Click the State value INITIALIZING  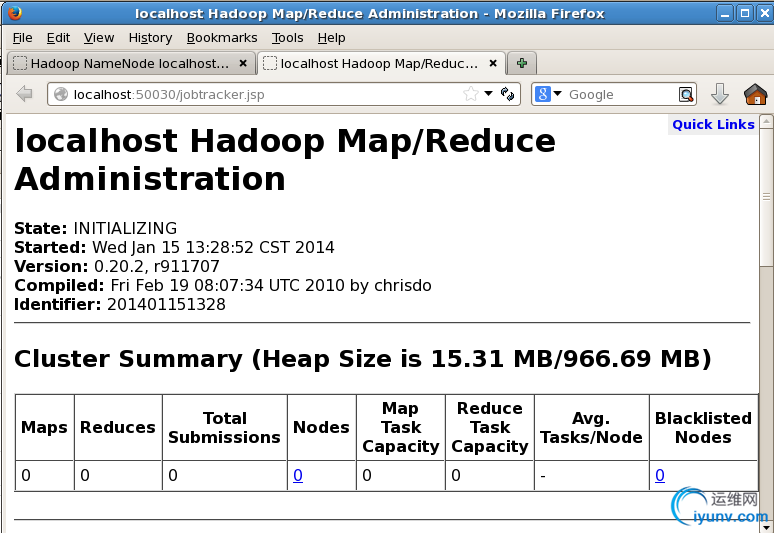(x=125, y=228)
